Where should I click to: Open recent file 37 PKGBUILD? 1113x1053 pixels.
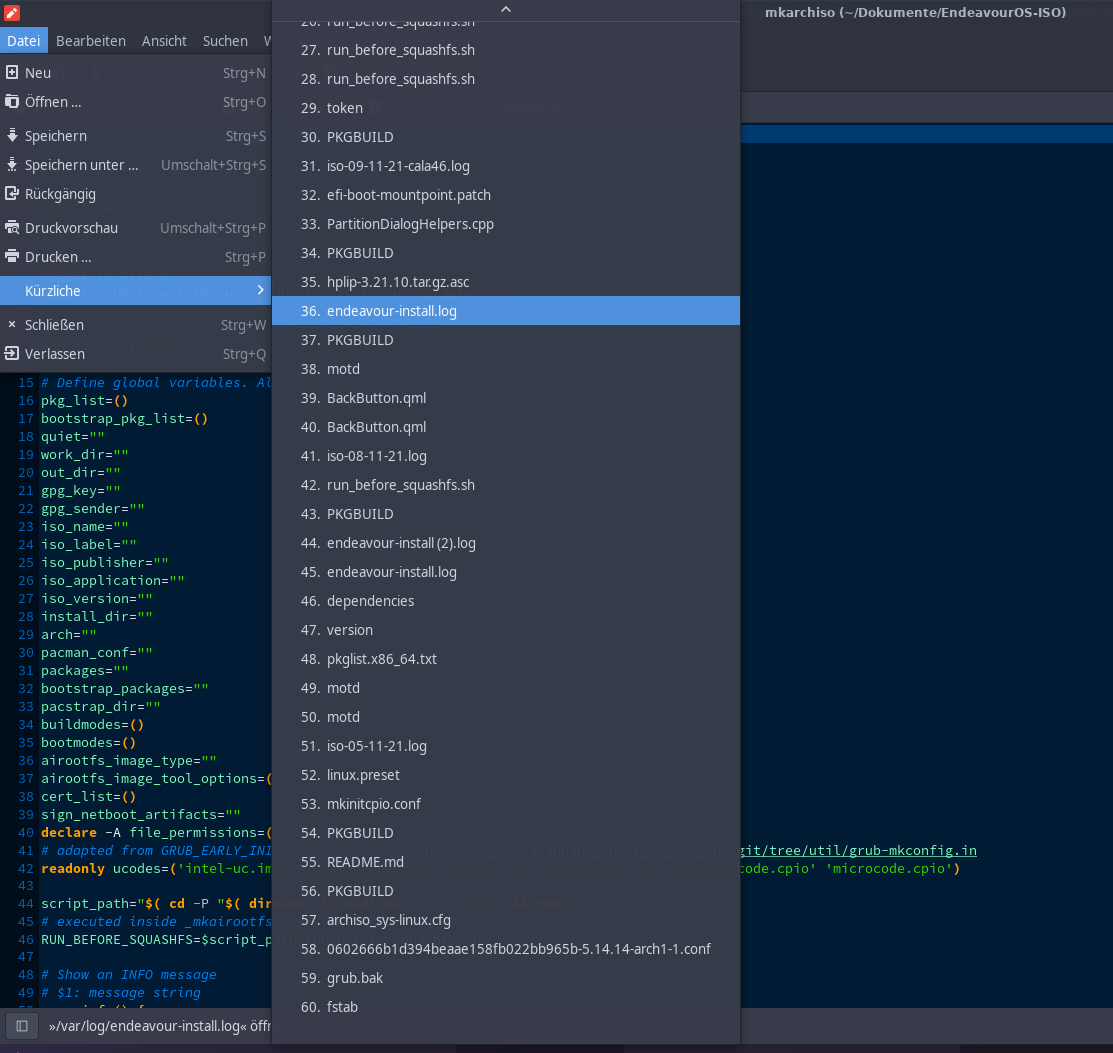[505, 340]
